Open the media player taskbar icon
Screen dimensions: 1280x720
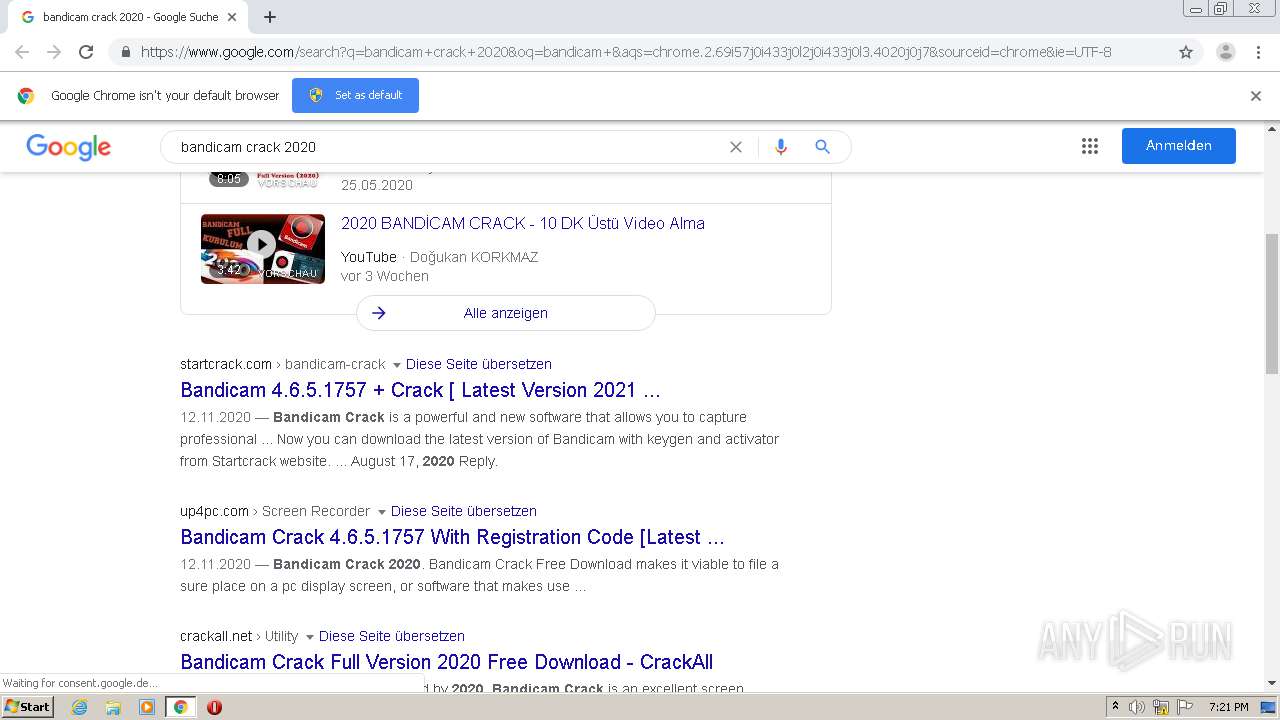click(147, 707)
